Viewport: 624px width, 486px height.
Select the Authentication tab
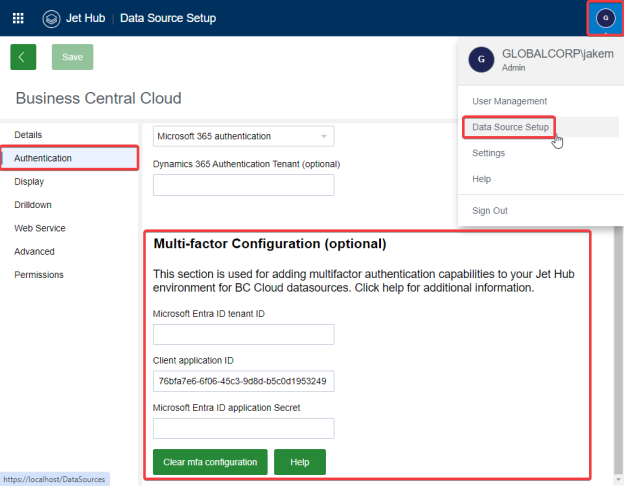click(70, 158)
